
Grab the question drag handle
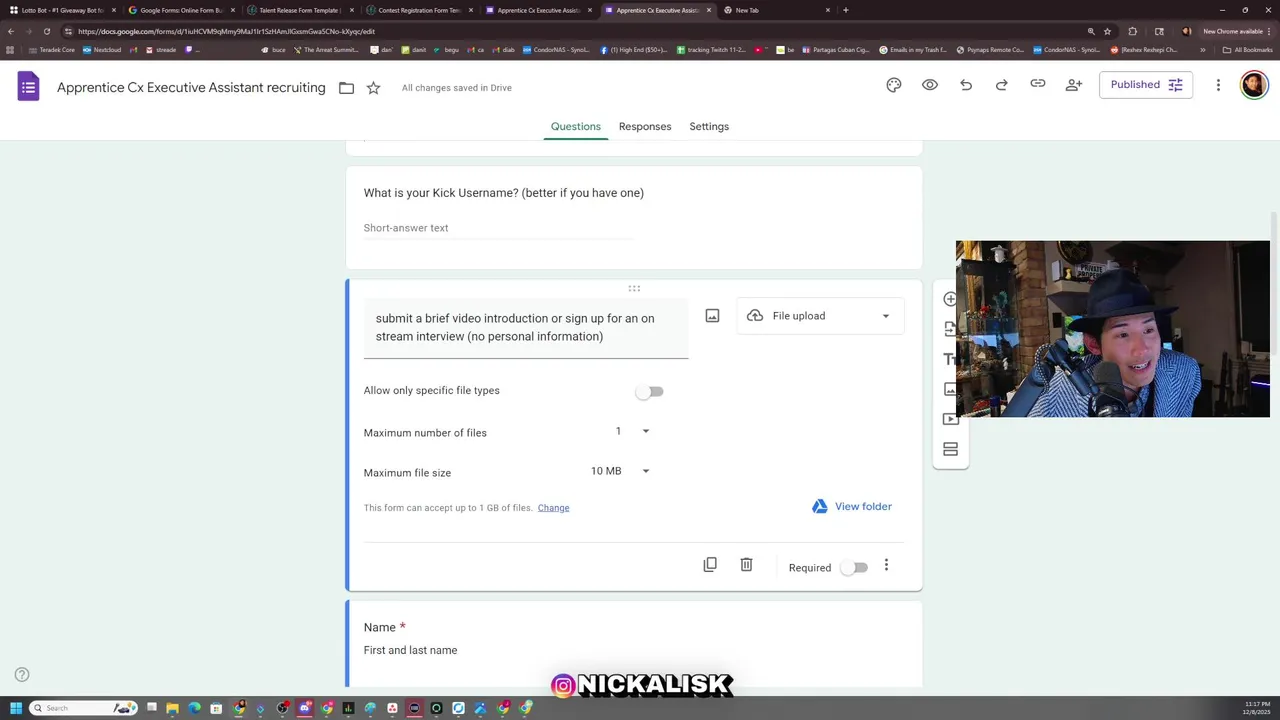(x=634, y=288)
